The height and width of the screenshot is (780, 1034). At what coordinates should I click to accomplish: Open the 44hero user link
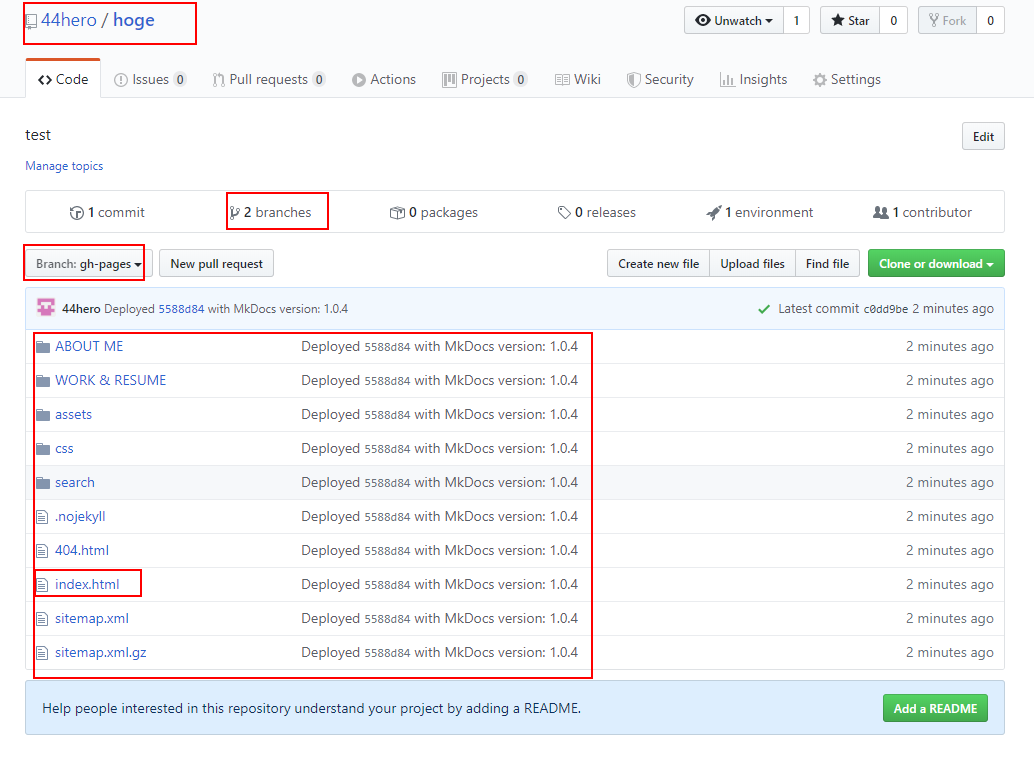[69, 20]
